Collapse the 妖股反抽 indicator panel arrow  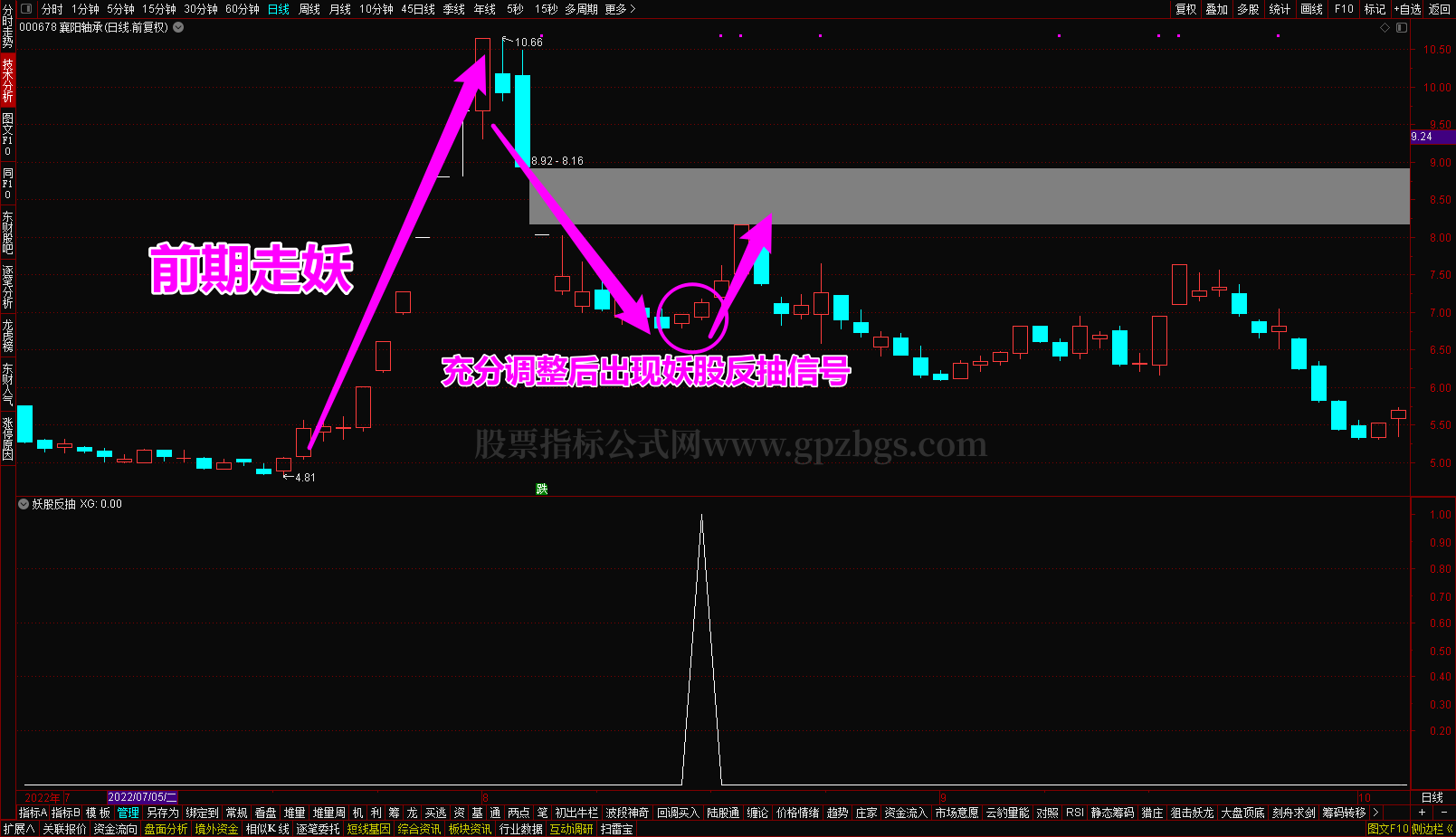tap(24, 504)
